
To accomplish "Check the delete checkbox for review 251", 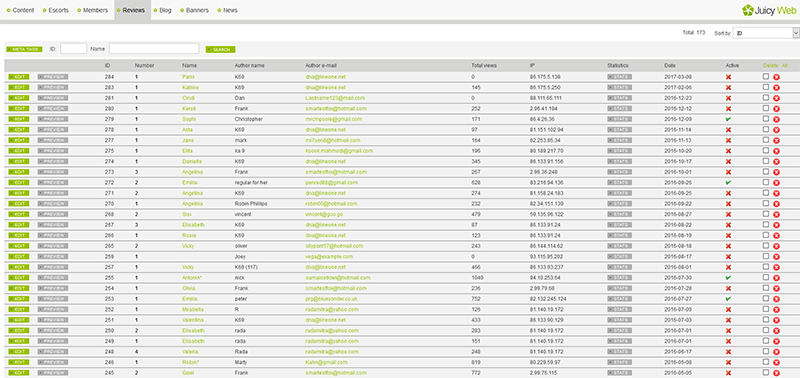I will [766, 319].
